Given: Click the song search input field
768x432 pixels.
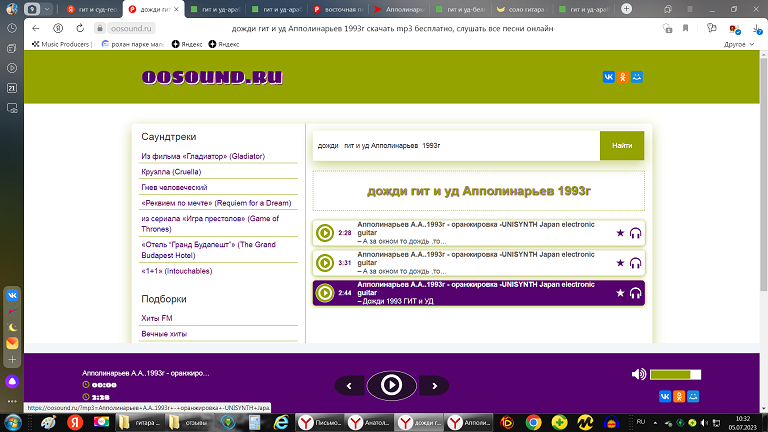Looking at the screenshot, I should 456,145.
